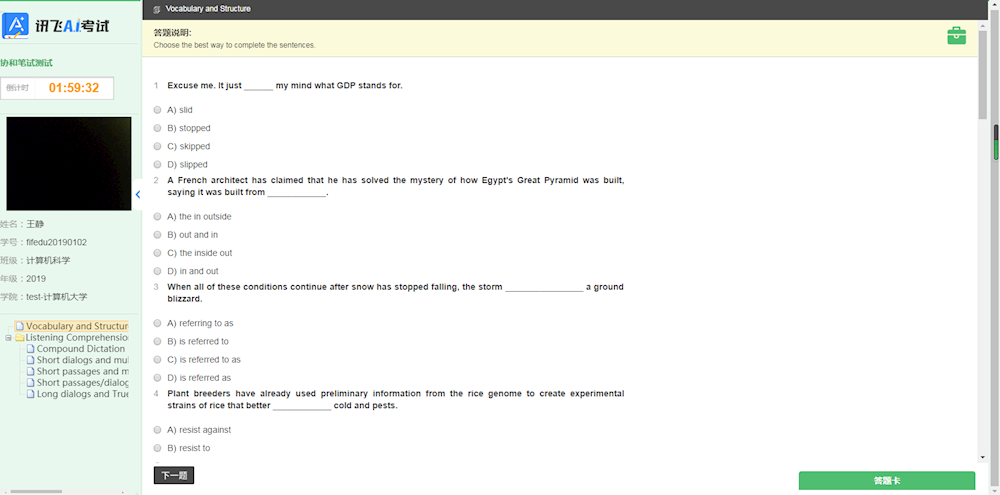Collapse the Listening Comprehension tree node
Image resolution: width=1000 pixels, height=495 pixels.
click(8, 338)
